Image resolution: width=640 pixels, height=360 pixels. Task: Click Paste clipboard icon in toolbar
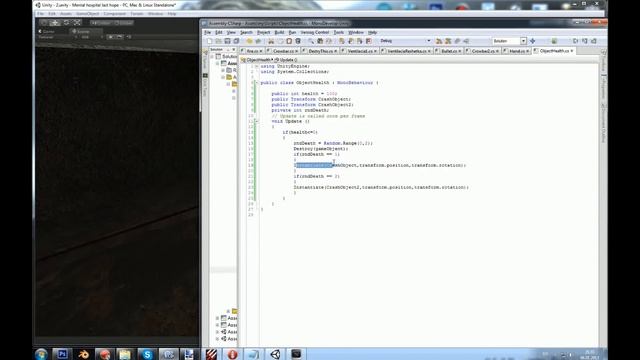point(289,41)
